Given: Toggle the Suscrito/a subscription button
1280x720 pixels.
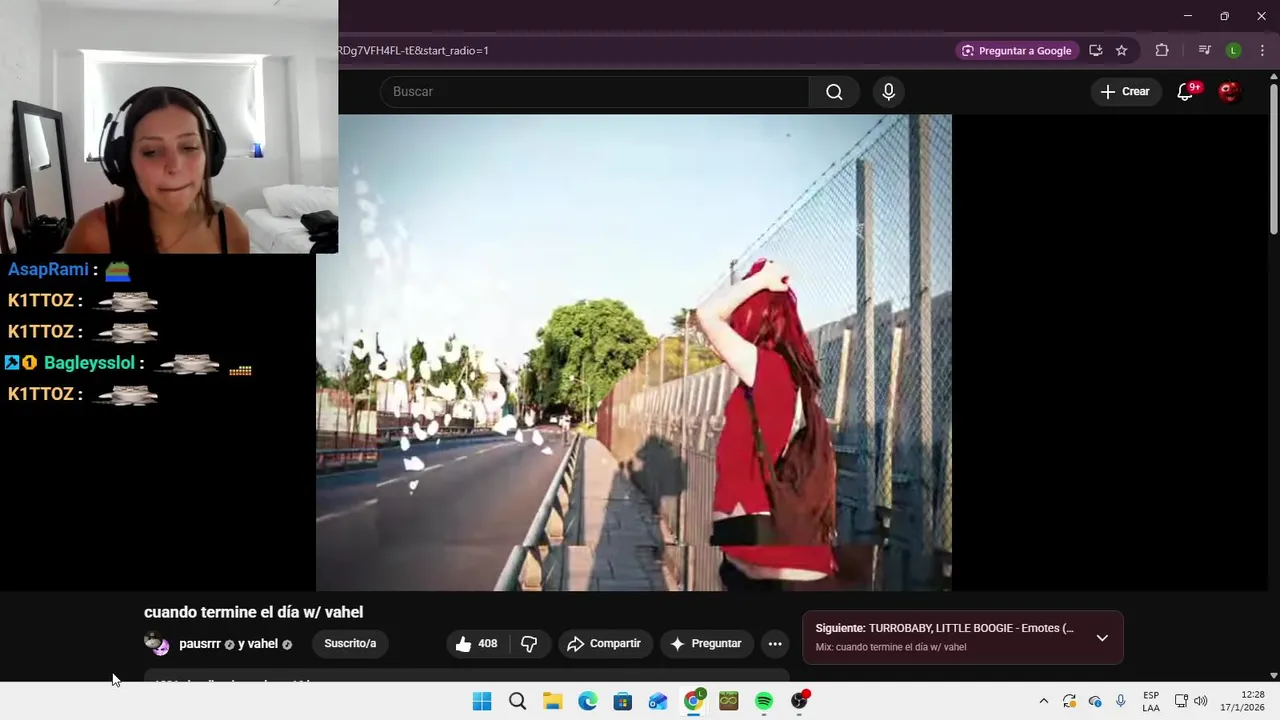Looking at the screenshot, I should point(350,644).
